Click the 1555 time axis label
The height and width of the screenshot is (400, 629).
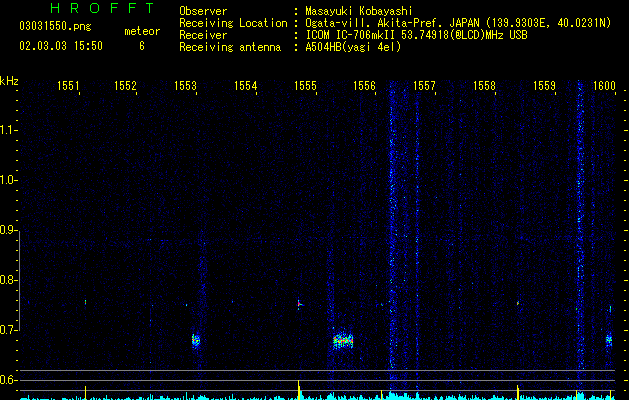[306, 86]
